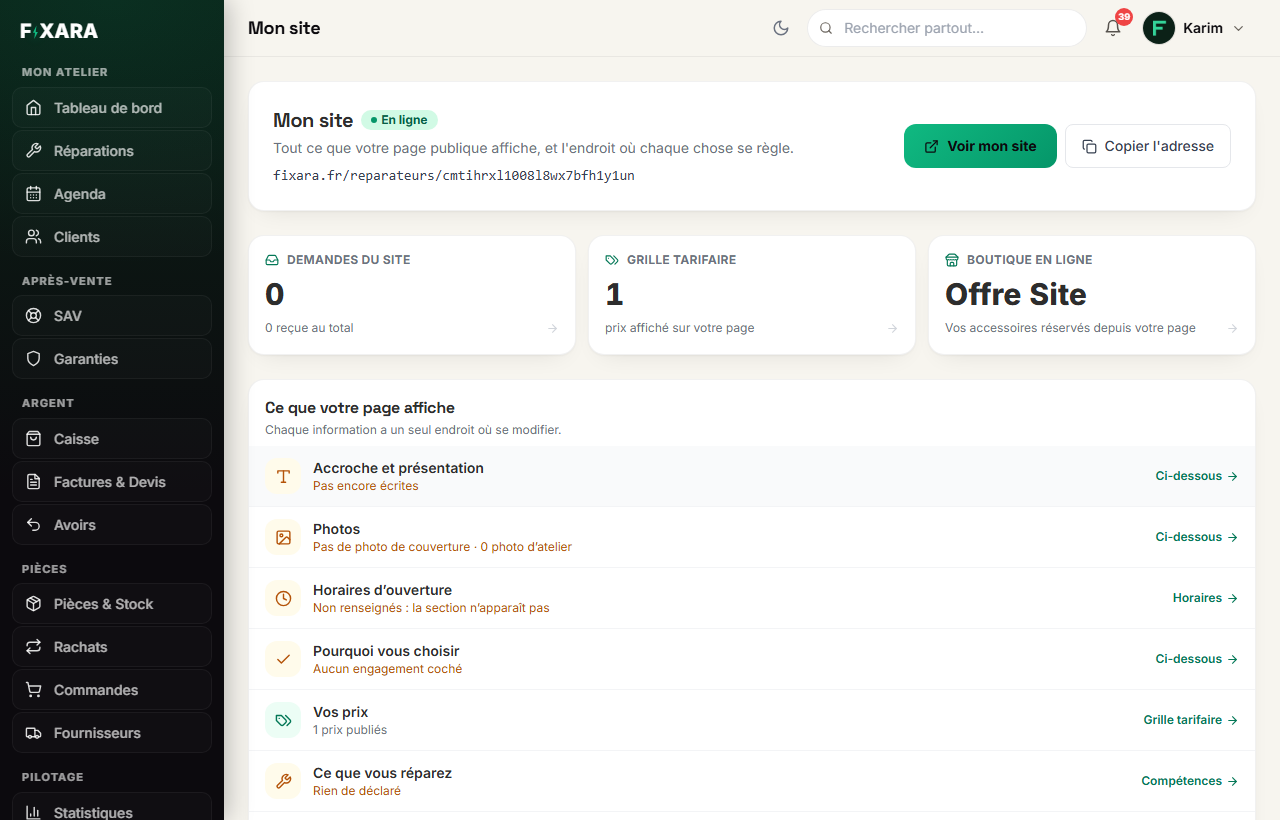The height and width of the screenshot is (820, 1280).
Task: Click the Statistiques chart icon
Action: point(34,813)
